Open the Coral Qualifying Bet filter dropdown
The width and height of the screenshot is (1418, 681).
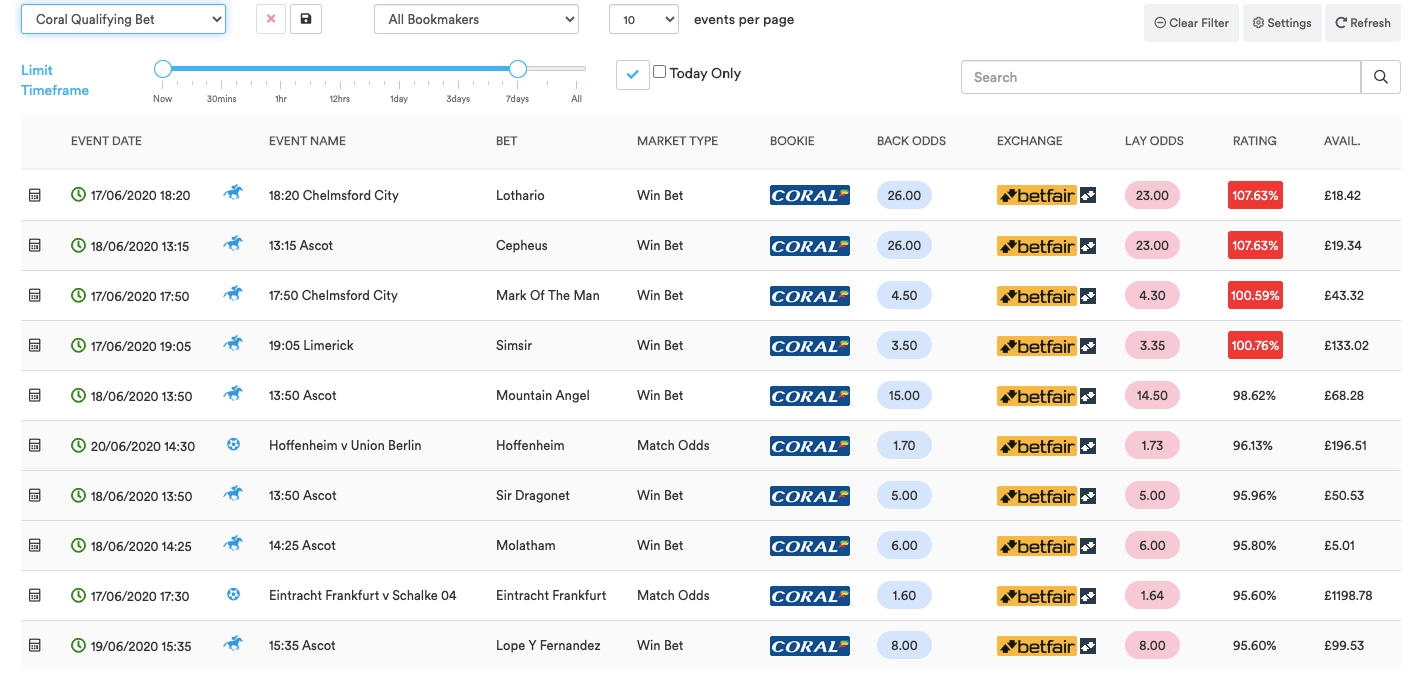(123, 19)
